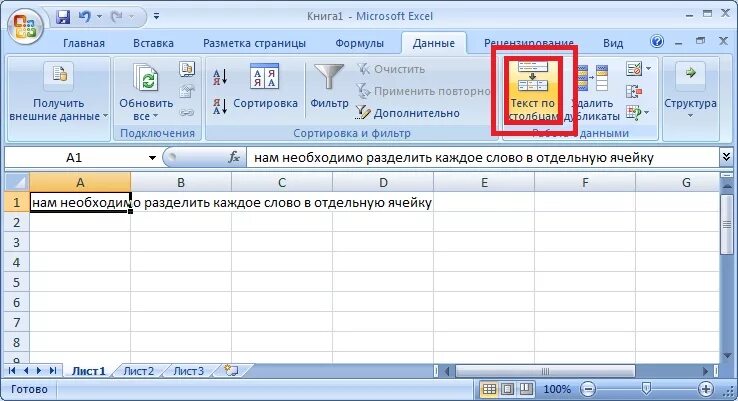Zoom out with the minus button
The width and height of the screenshot is (738, 401).
(588, 389)
